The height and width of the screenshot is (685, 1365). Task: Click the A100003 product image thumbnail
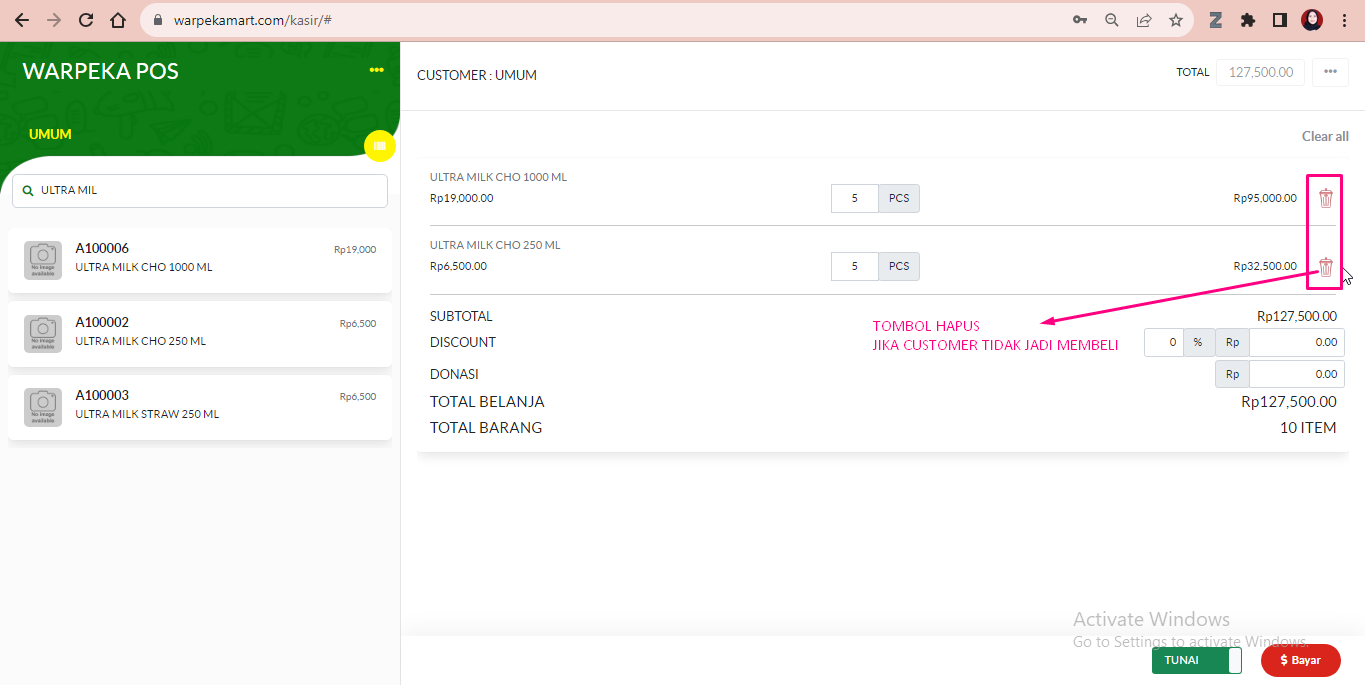pos(43,406)
